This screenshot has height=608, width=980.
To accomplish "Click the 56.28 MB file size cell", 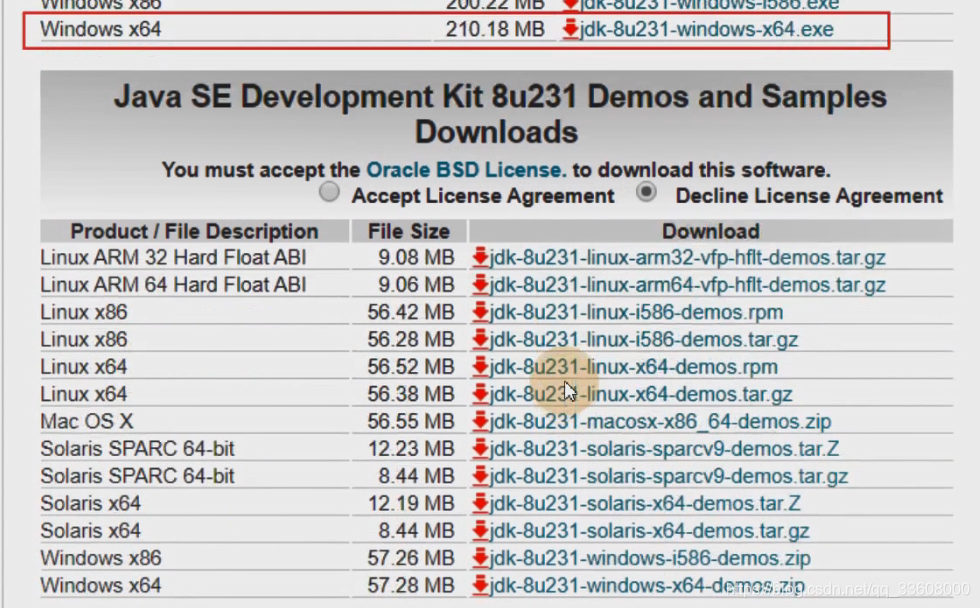I will pyautogui.click(x=411, y=339).
